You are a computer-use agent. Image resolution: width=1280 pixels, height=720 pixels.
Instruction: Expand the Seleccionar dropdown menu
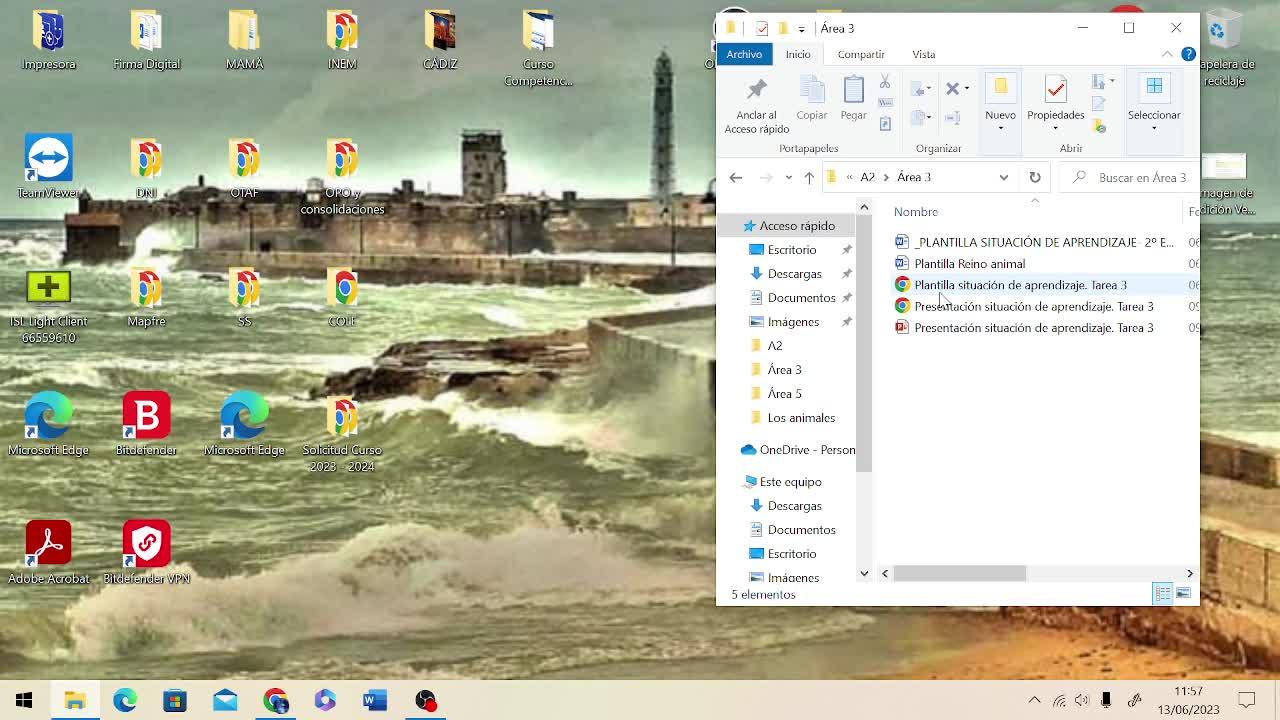click(1154, 128)
